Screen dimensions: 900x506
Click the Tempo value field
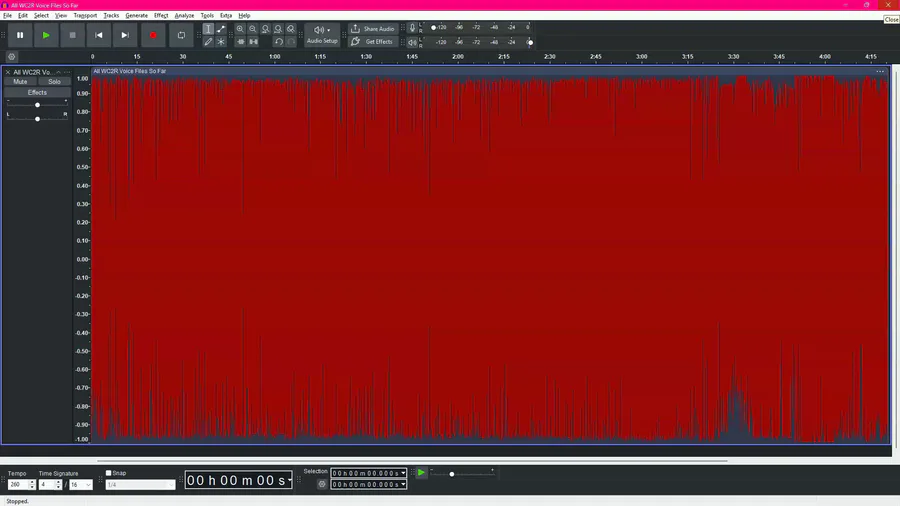coord(17,485)
